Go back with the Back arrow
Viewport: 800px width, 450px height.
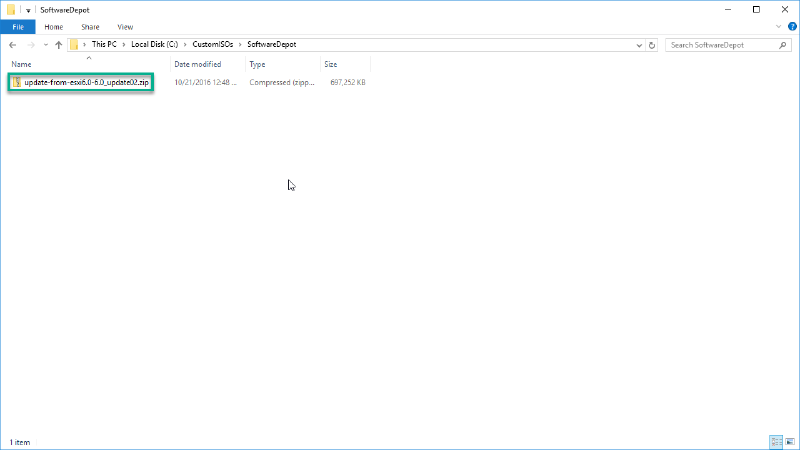point(13,45)
